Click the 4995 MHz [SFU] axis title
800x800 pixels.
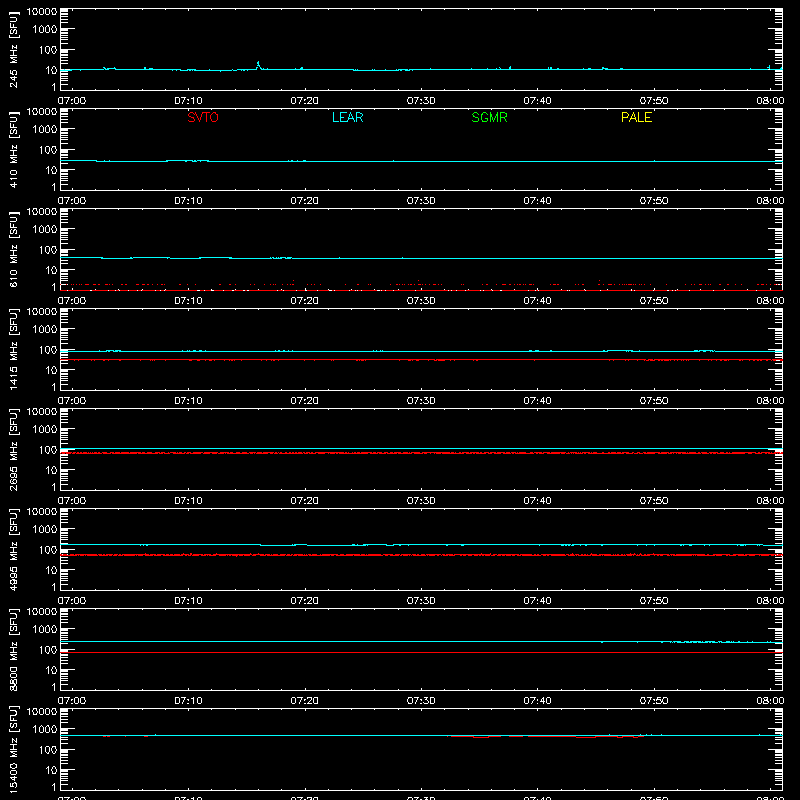(x=13, y=549)
